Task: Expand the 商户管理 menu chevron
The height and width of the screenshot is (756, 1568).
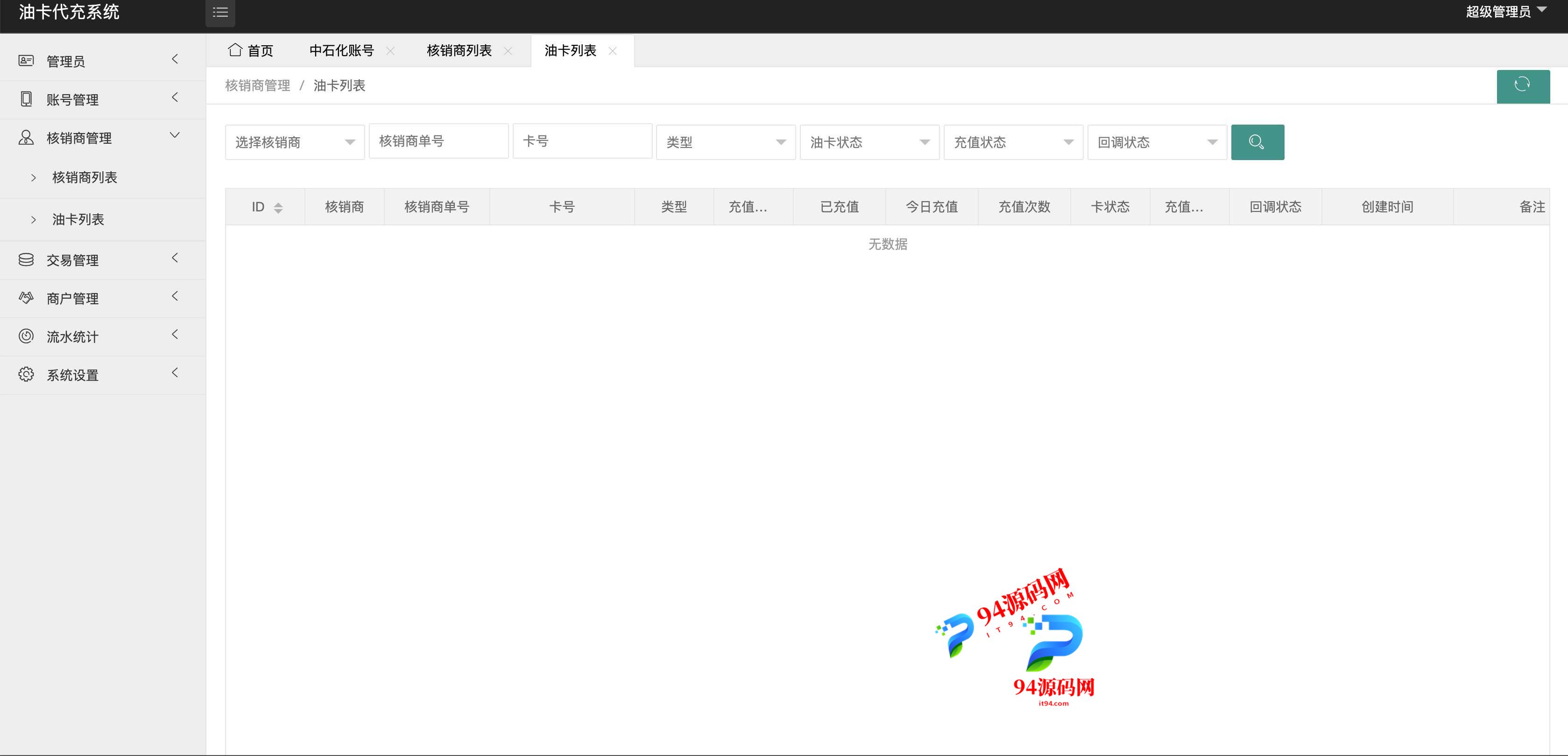Action: (175, 296)
